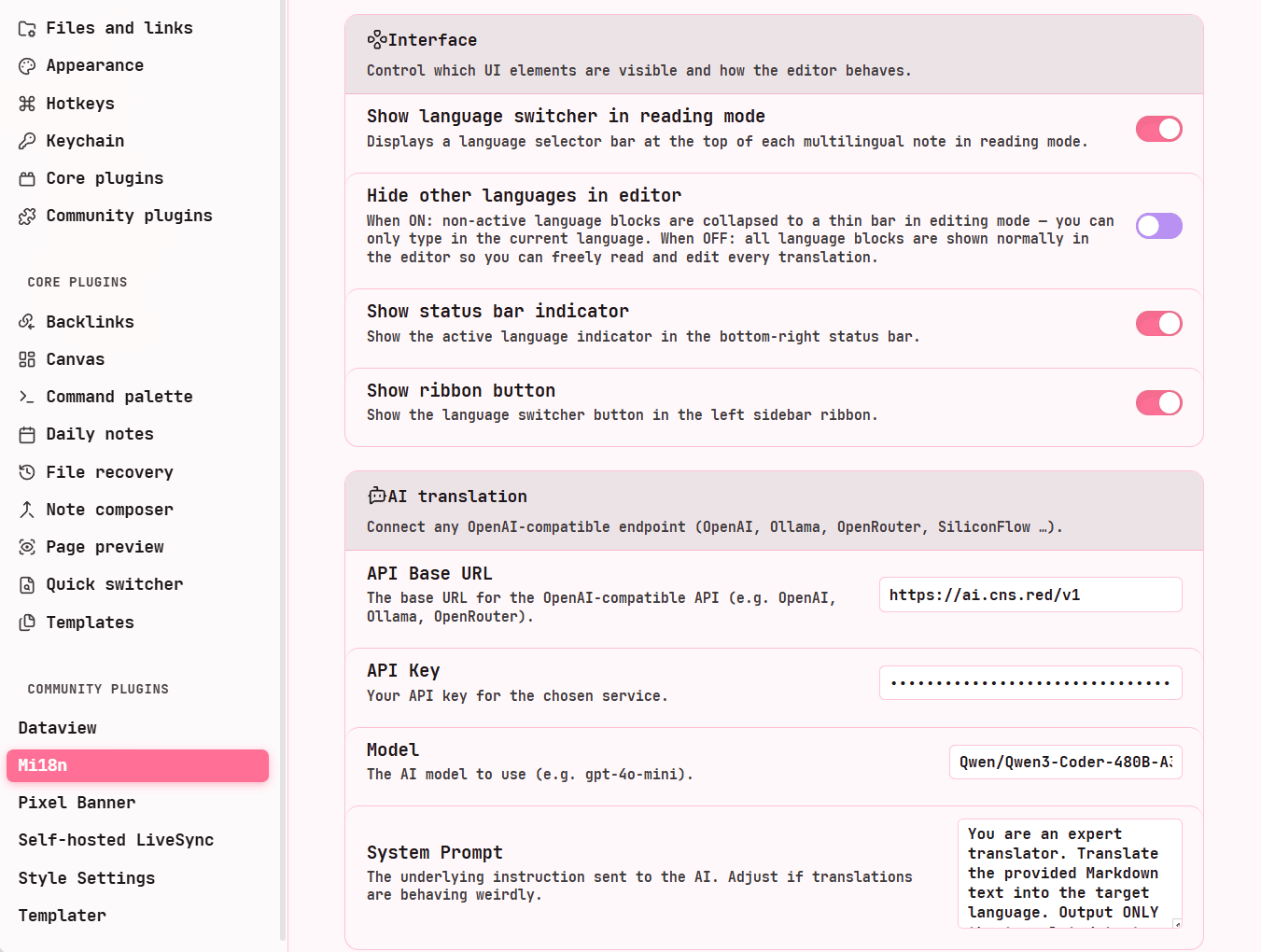Image resolution: width=1261 pixels, height=952 pixels.
Task: Click inside the System Prompt text area
Action: point(1070,873)
